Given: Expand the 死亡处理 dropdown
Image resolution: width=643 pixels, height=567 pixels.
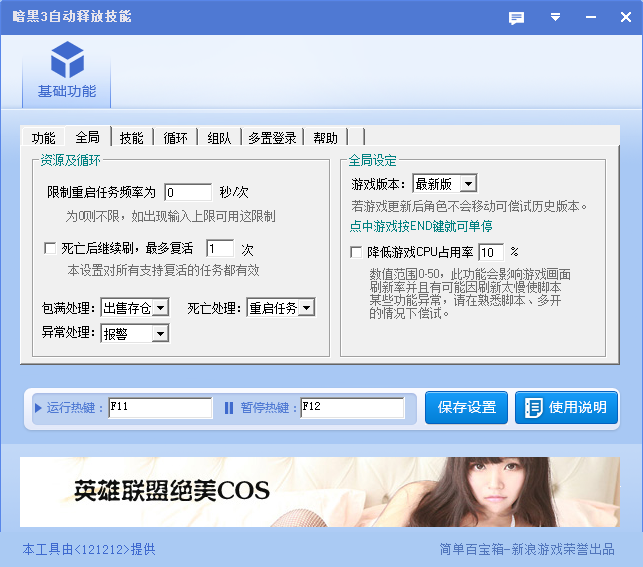Looking at the screenshot, I should [306, 308].
